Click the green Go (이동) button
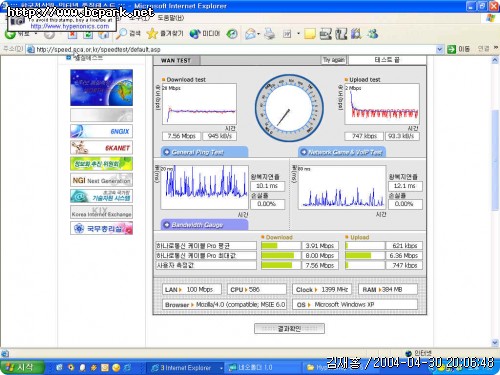This screenshot has width=500, height=375. tap(459, 49)
